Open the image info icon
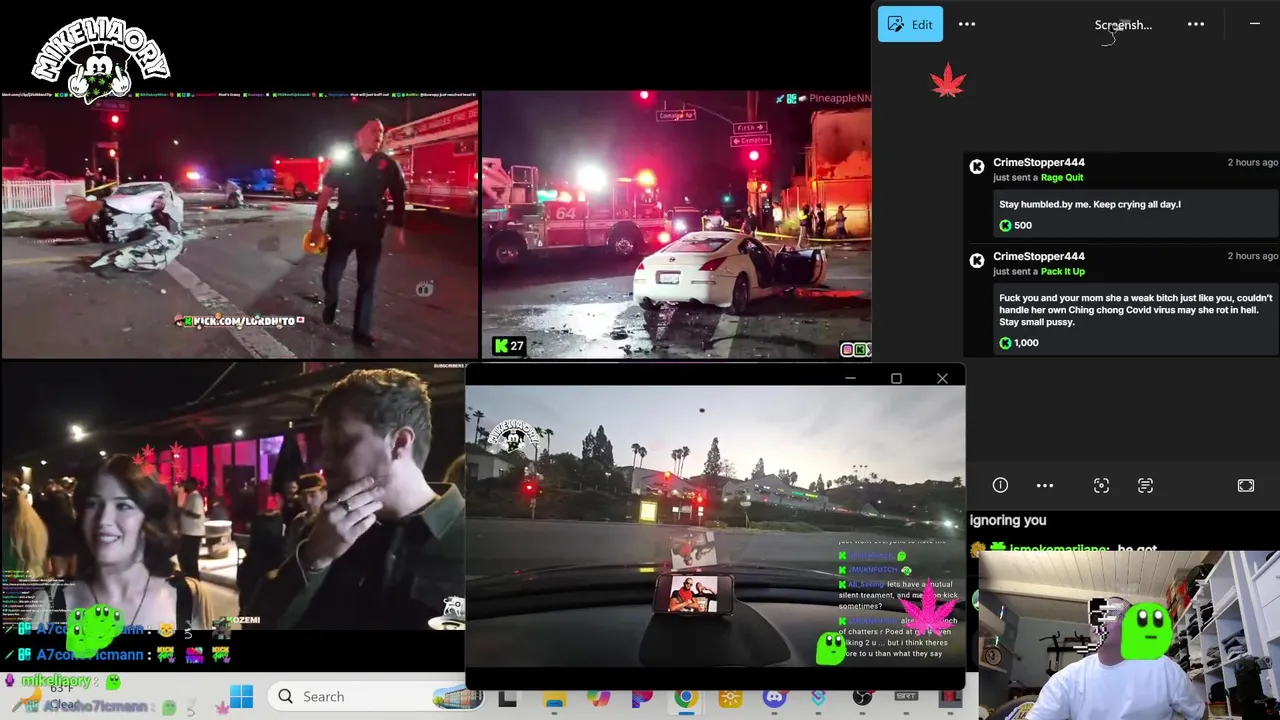Image resolution: width=1280 pixels, height=720 pixels. pos(1000,485)
